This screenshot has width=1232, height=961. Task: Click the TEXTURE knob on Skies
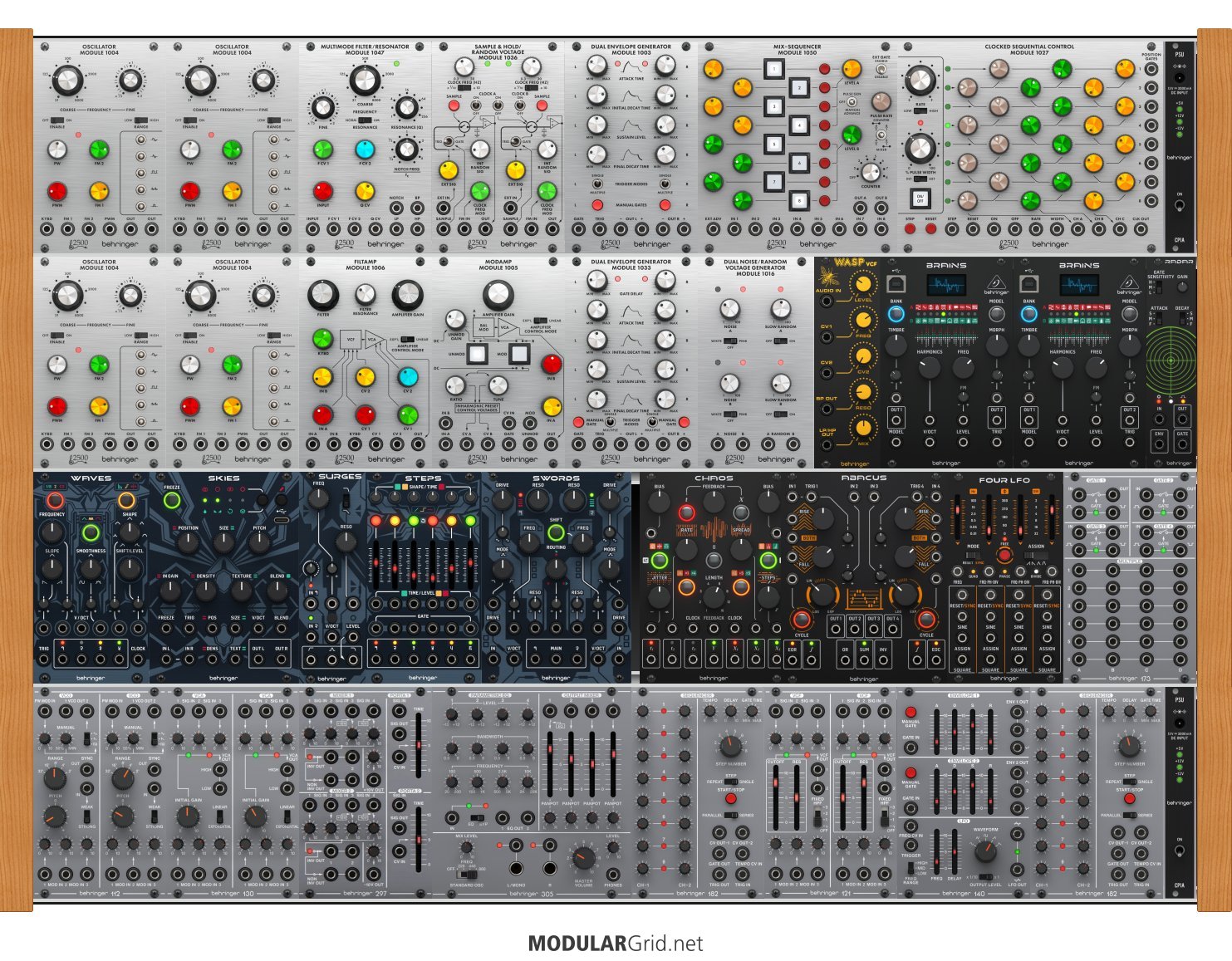tap(242, 591)
